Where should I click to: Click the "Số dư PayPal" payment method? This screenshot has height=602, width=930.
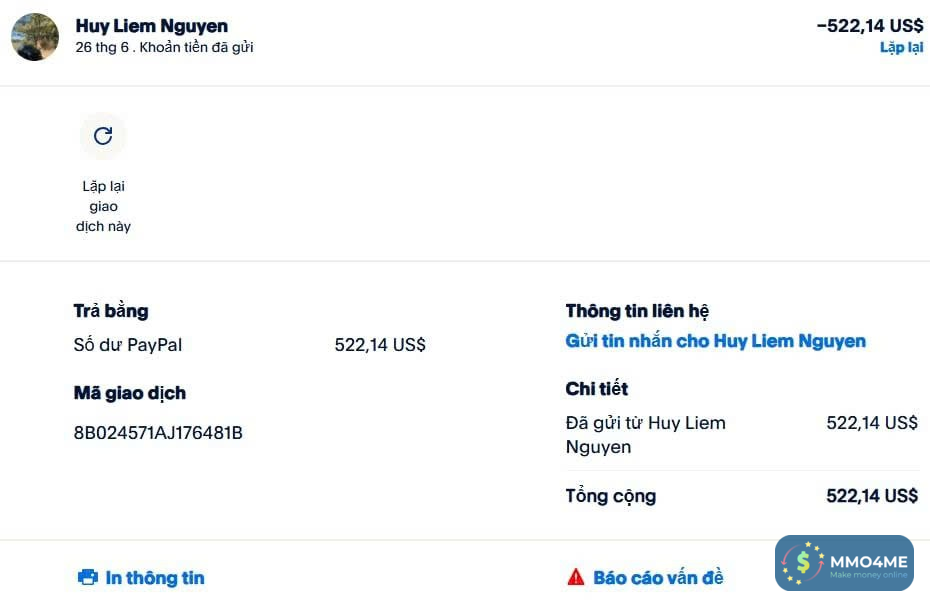[x=128, y=345]
